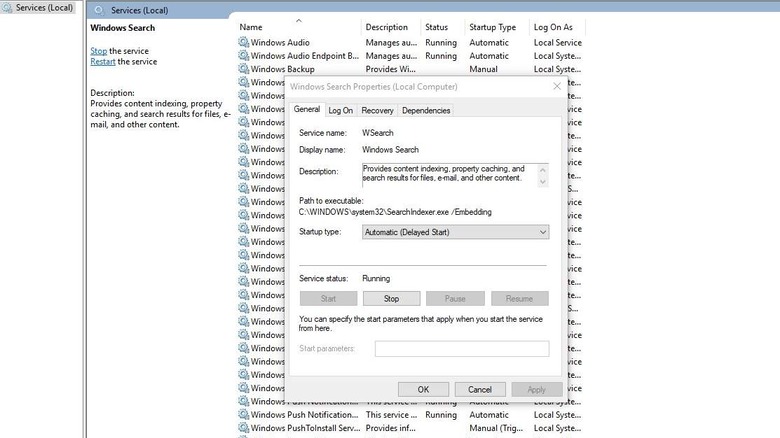The height and width of the screenshot is (438, 780).
Task: Select the Windows Audio Endpoint Builder icon
Action: click(x=243, y=56)
